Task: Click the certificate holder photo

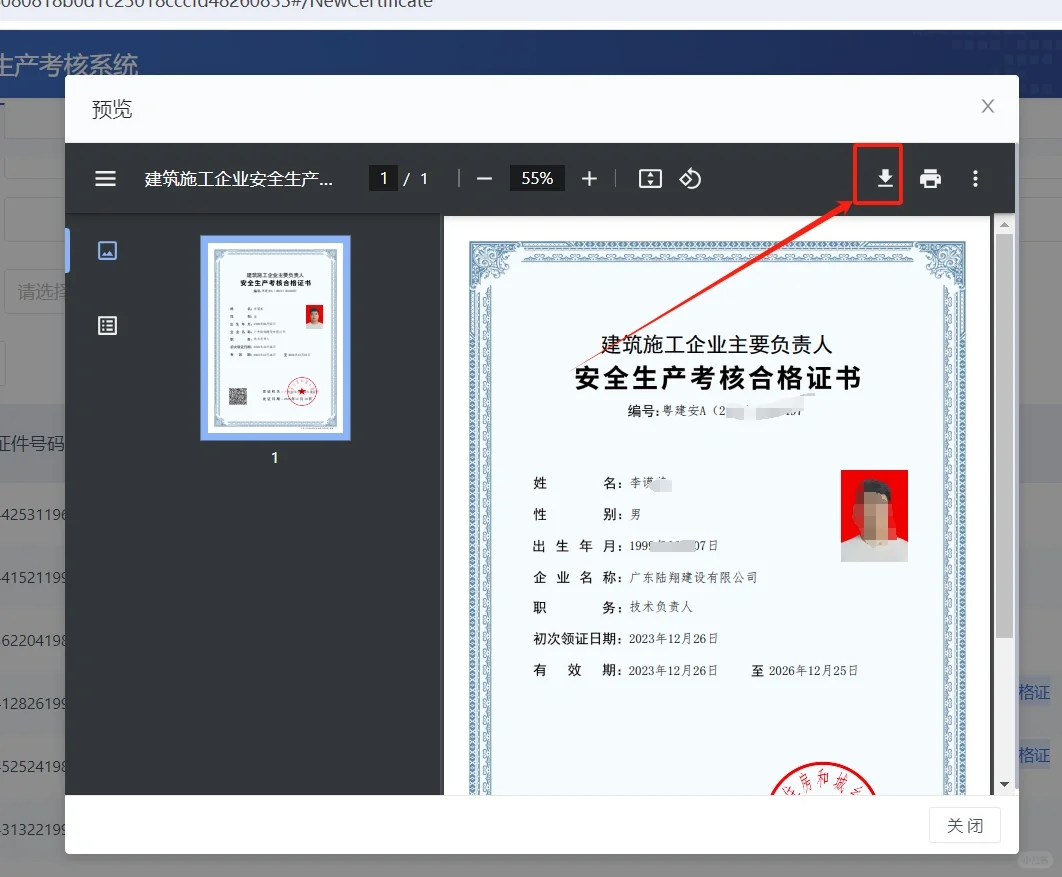Action: [x=874, y=516]
